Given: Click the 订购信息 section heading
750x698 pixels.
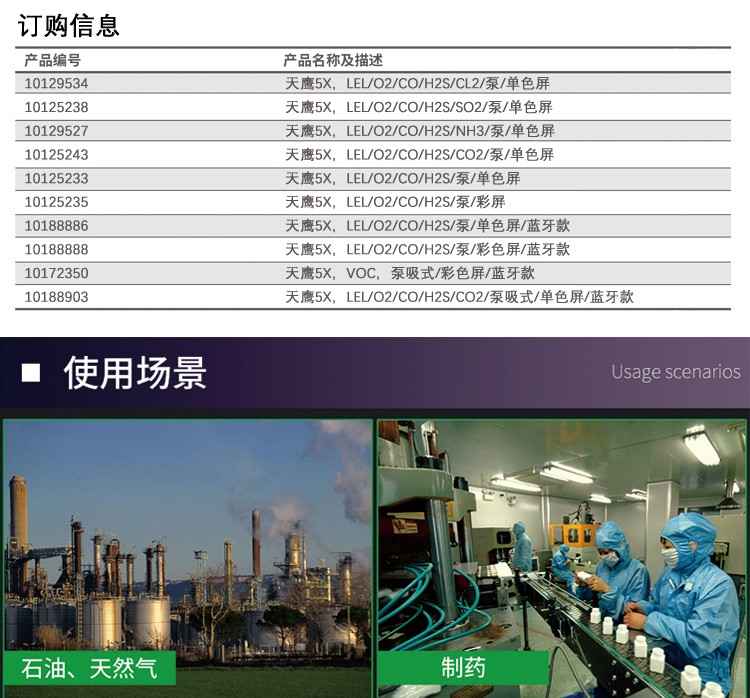Looking at the screenshot, I should coord(69,25).
